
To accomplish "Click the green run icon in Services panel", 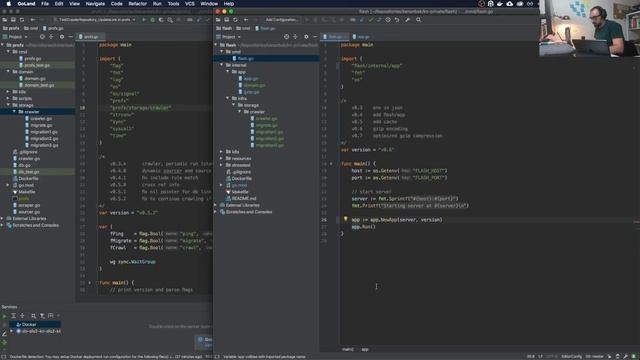I will point(4,316).
